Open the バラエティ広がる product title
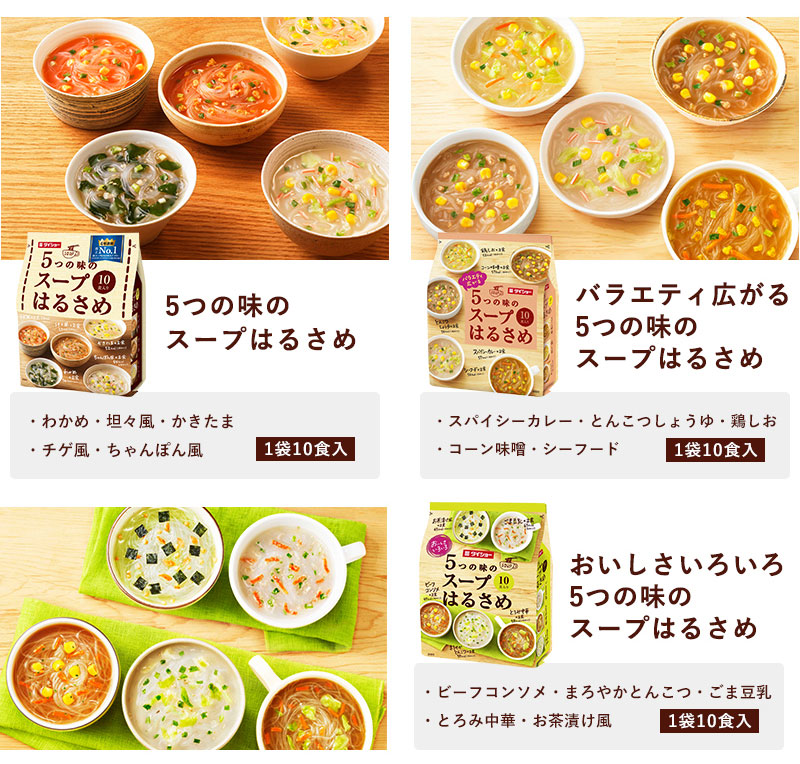 click(x=682, y=327)
